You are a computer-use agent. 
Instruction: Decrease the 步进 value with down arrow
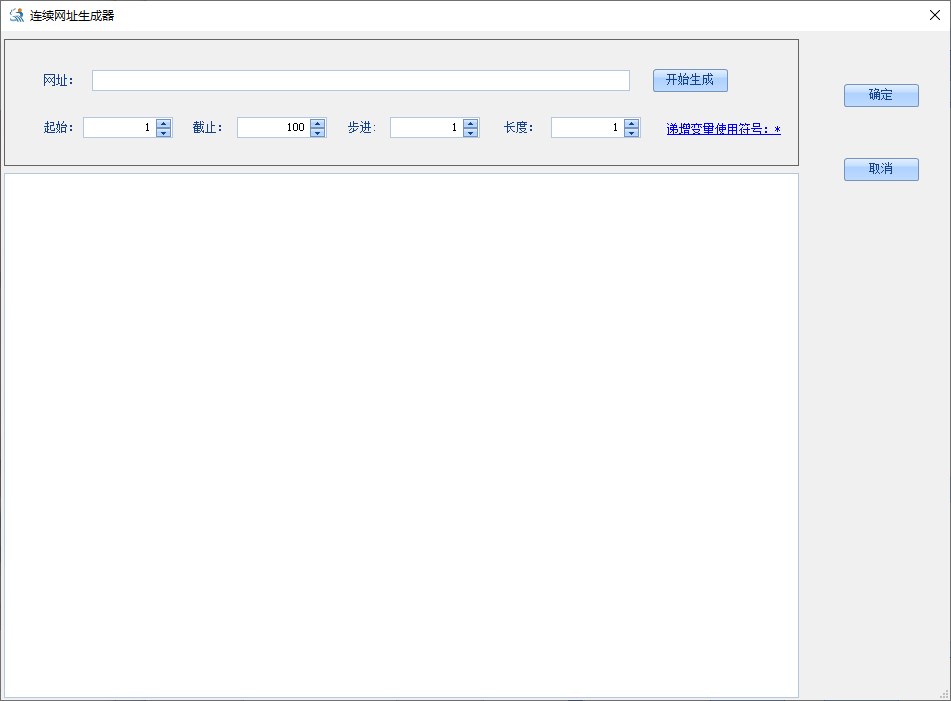(x=471, y=133)
